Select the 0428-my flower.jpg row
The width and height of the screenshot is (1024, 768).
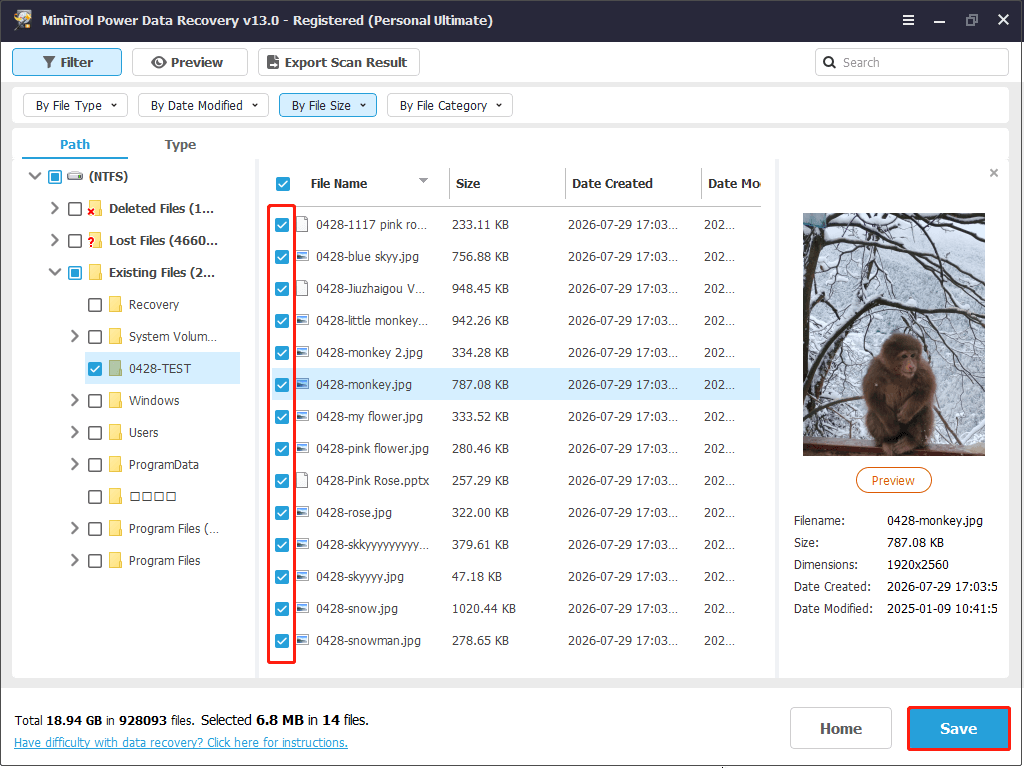515,416
